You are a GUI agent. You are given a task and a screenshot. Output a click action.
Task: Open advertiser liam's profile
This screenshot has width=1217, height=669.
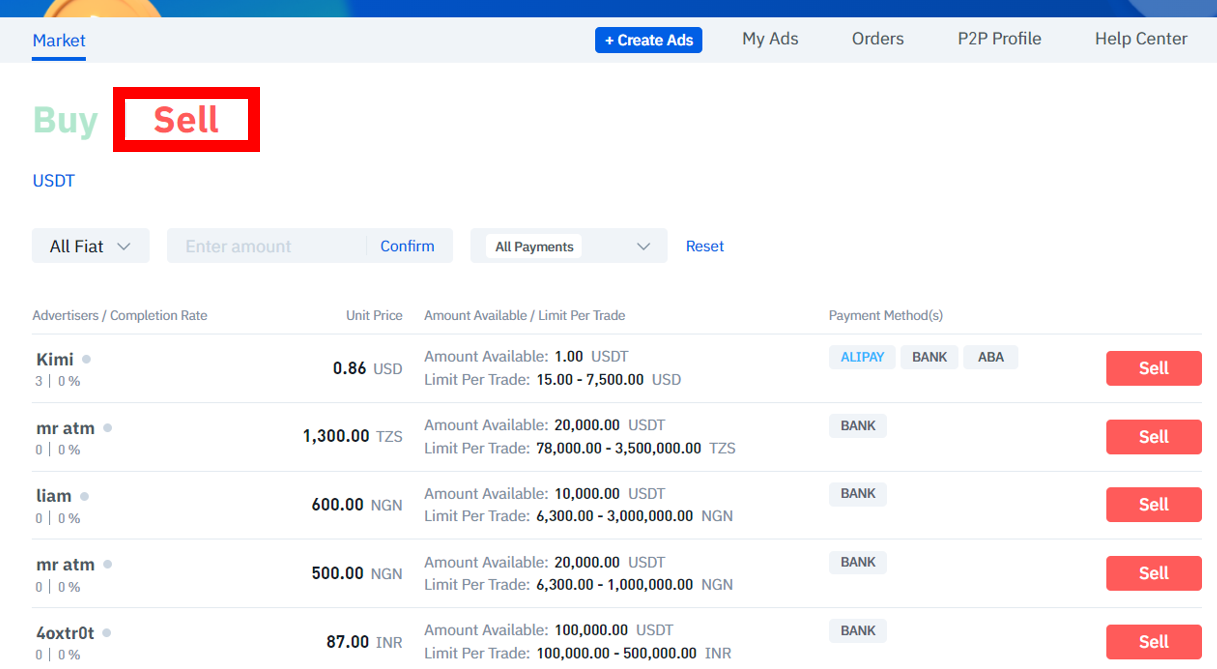coord(54,496)
